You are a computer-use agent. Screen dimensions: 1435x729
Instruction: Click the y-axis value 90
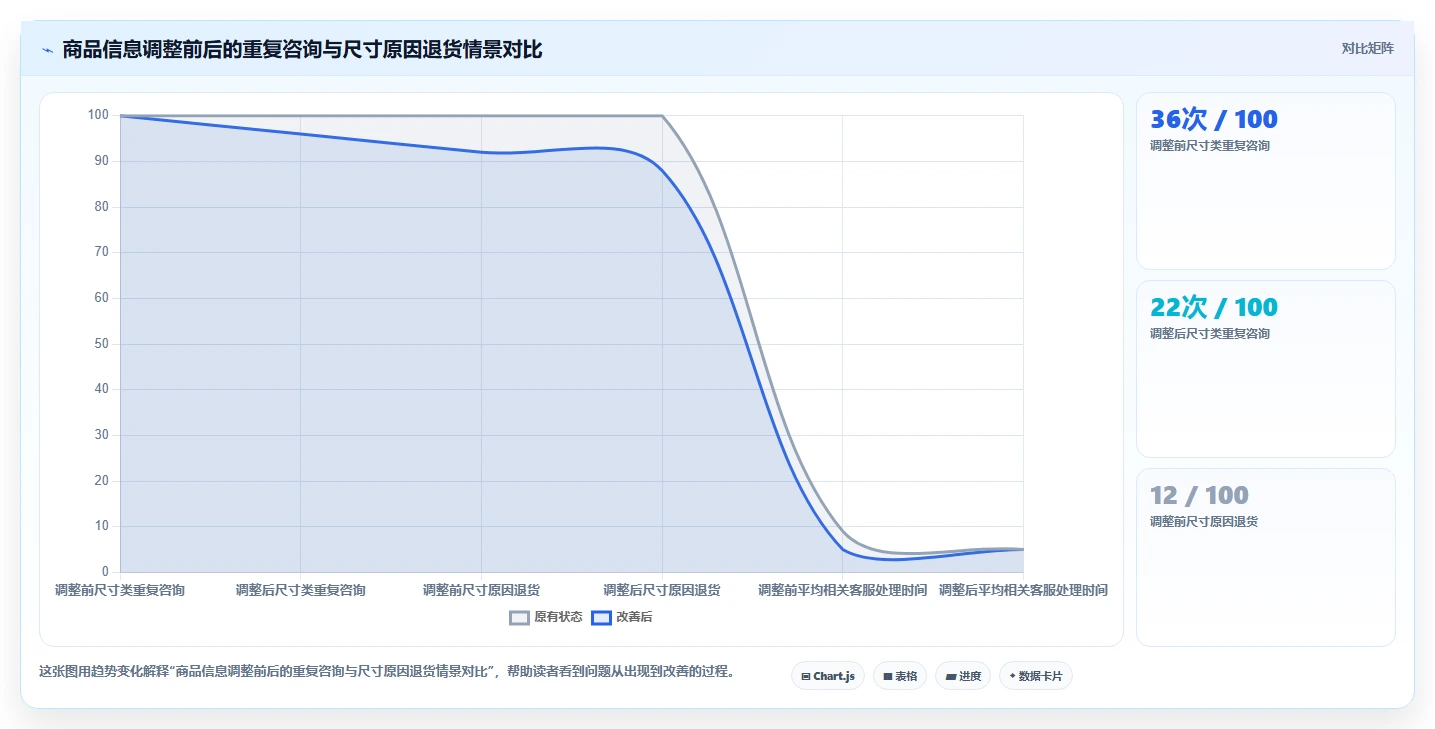102,161
